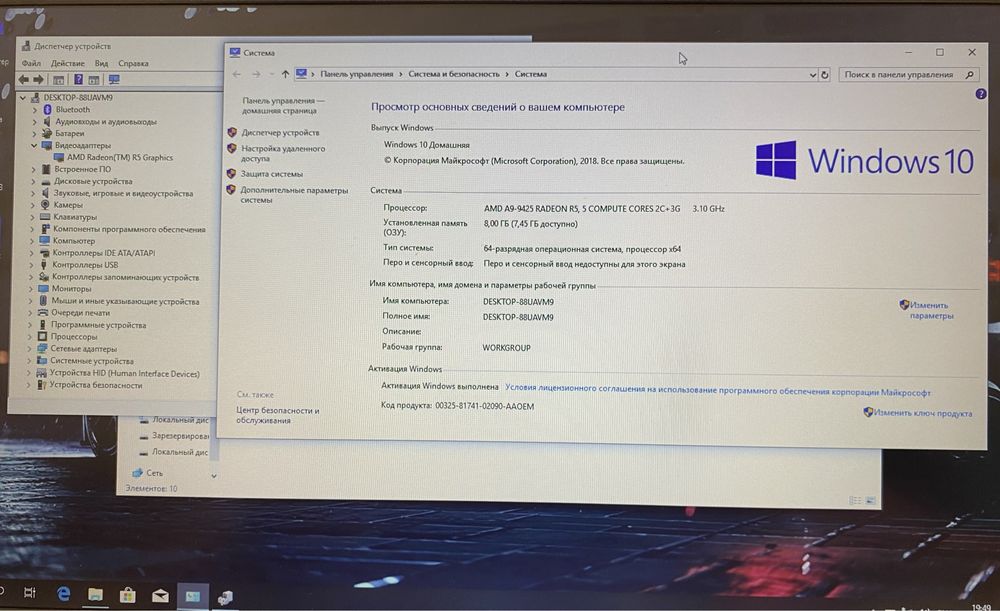Open Дополнительные параметры системы link

pyautogui.click(x=293, y=195)
